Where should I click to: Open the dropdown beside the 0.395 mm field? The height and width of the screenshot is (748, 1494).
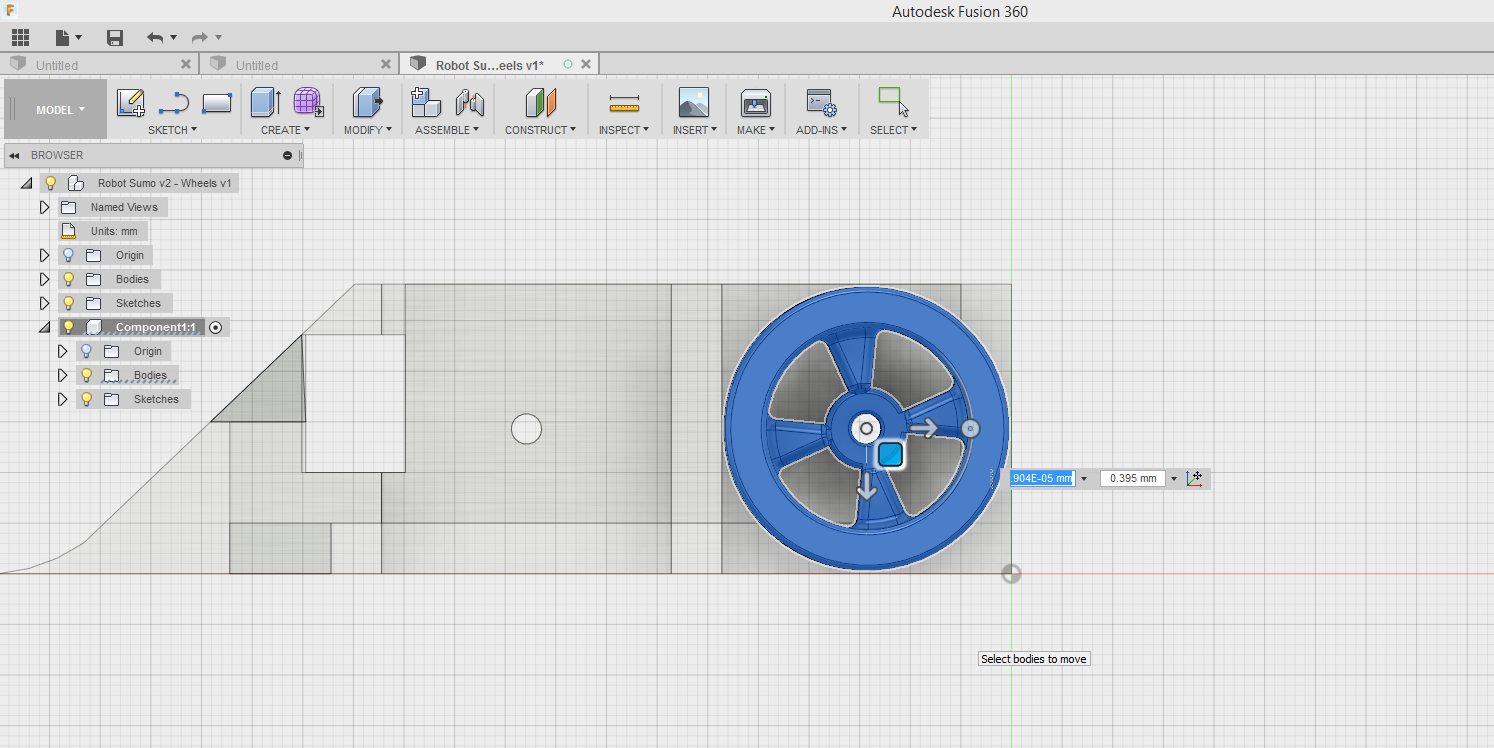[x=1173, y=478]
